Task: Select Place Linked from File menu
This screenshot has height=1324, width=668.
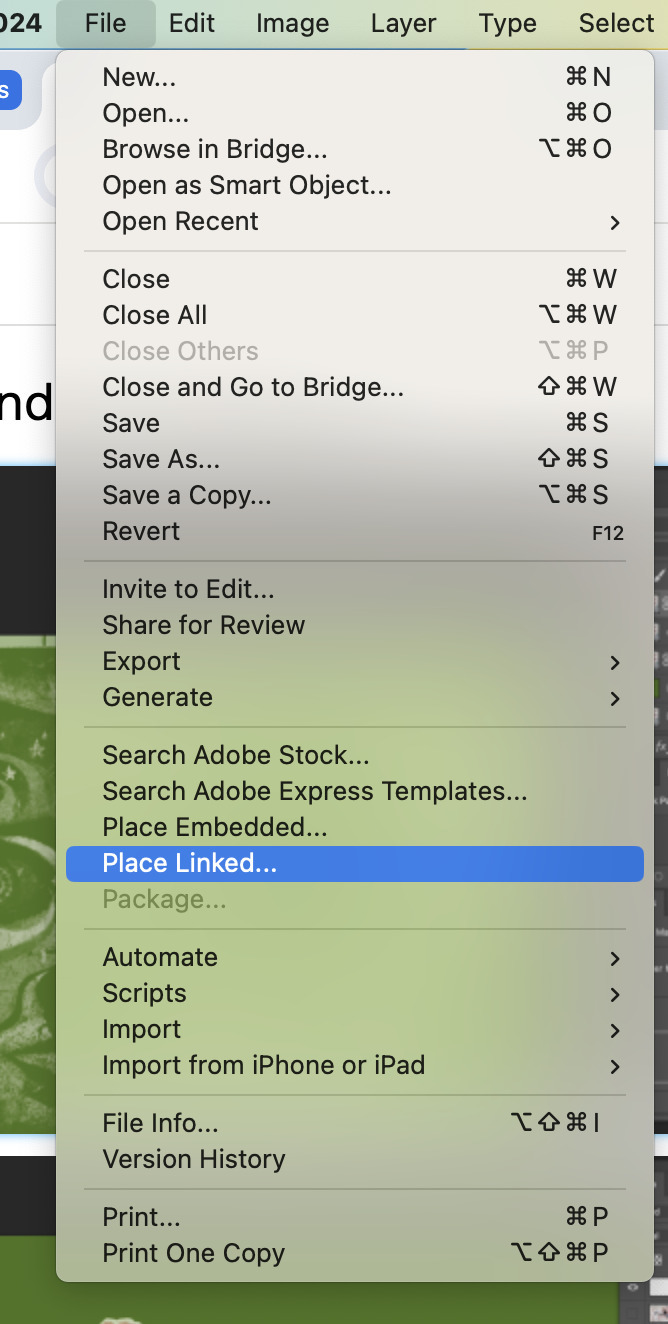Action: tap(355, 863)
